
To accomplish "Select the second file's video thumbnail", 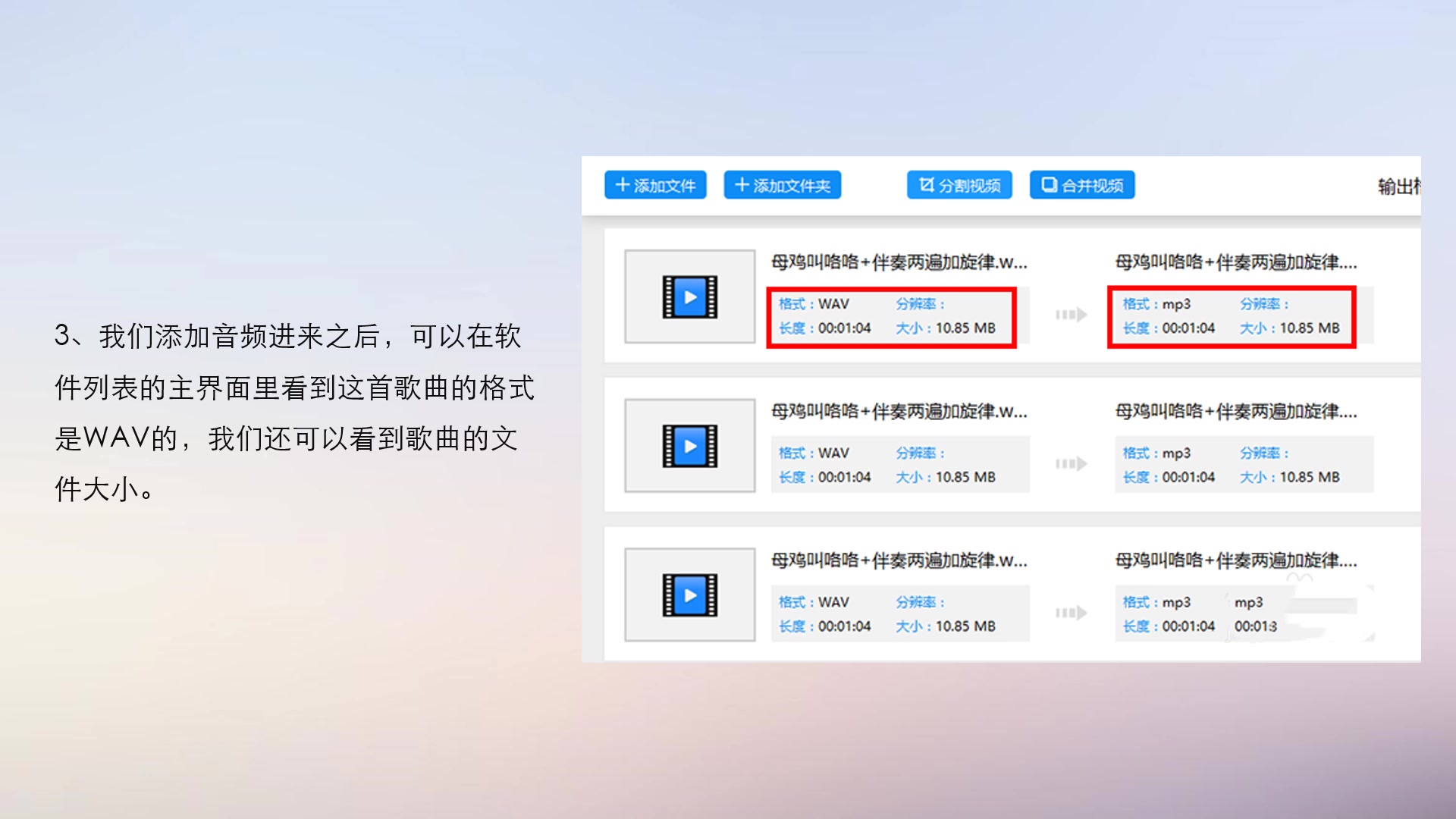I will 689,445.
